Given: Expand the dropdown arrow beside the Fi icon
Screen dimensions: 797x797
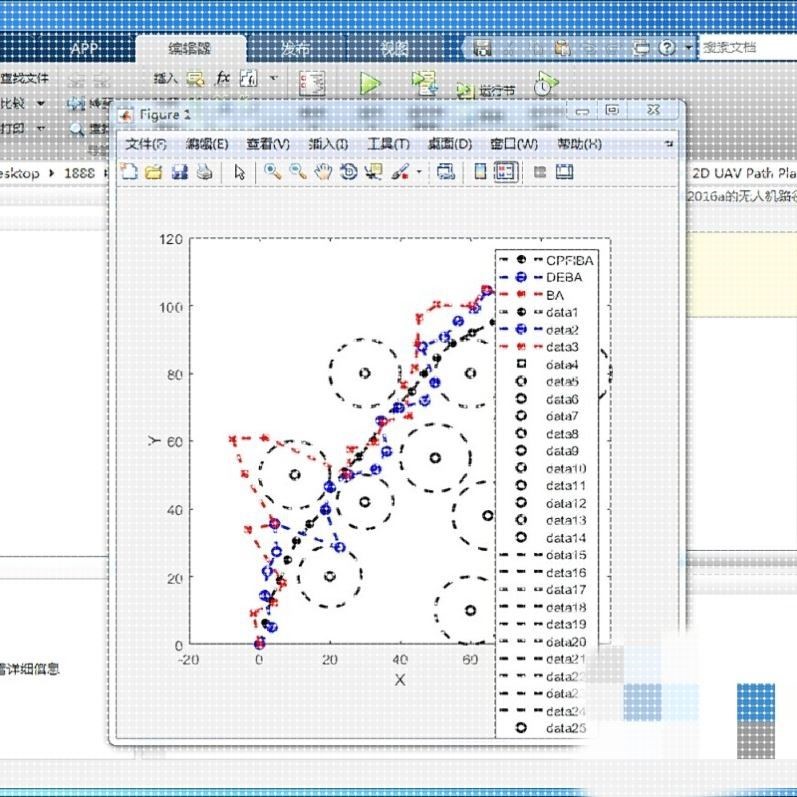Looking at the screenshot, I should point(274,78).
